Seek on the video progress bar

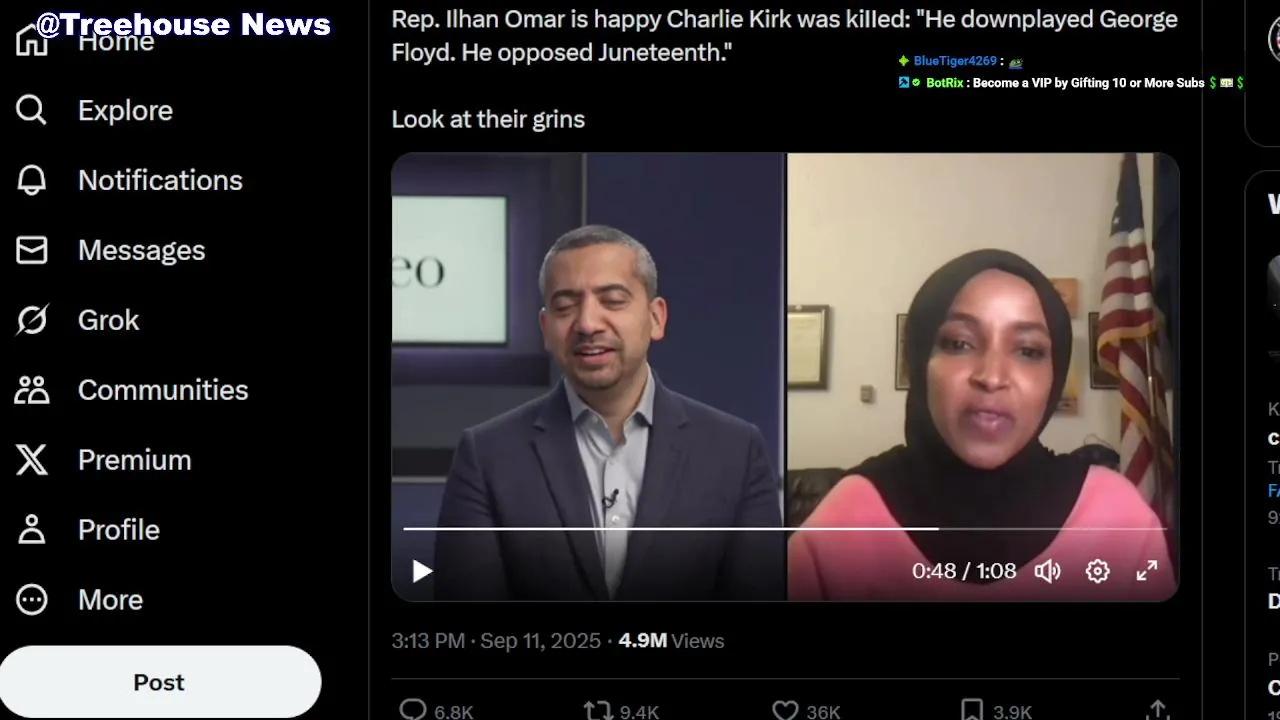pos(785,528)
